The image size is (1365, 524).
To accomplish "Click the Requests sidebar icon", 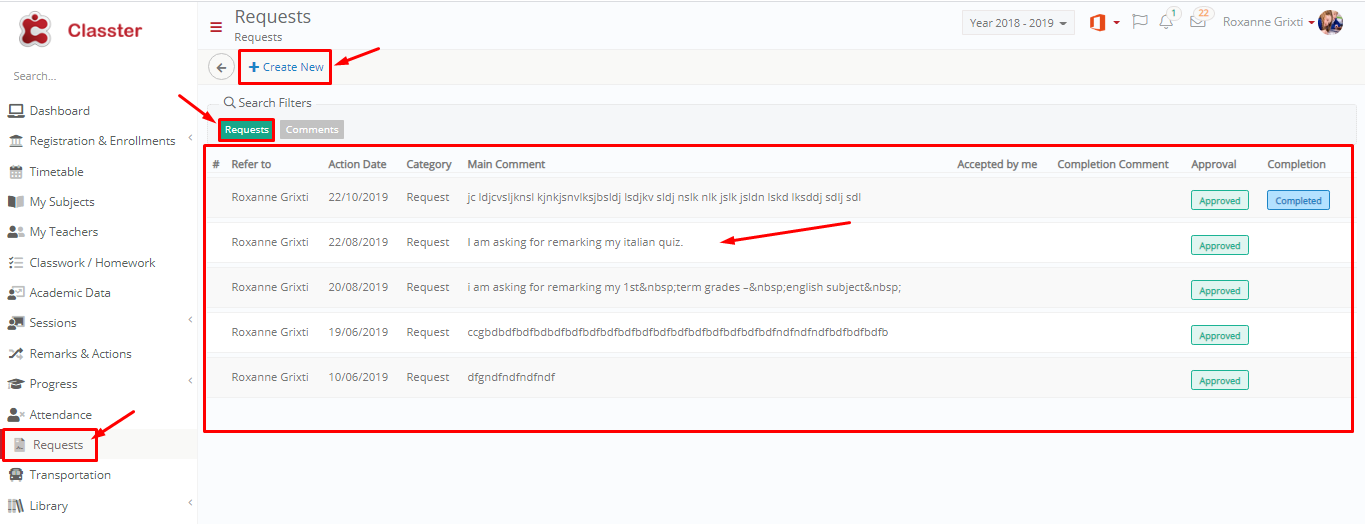I will point(19,445).
